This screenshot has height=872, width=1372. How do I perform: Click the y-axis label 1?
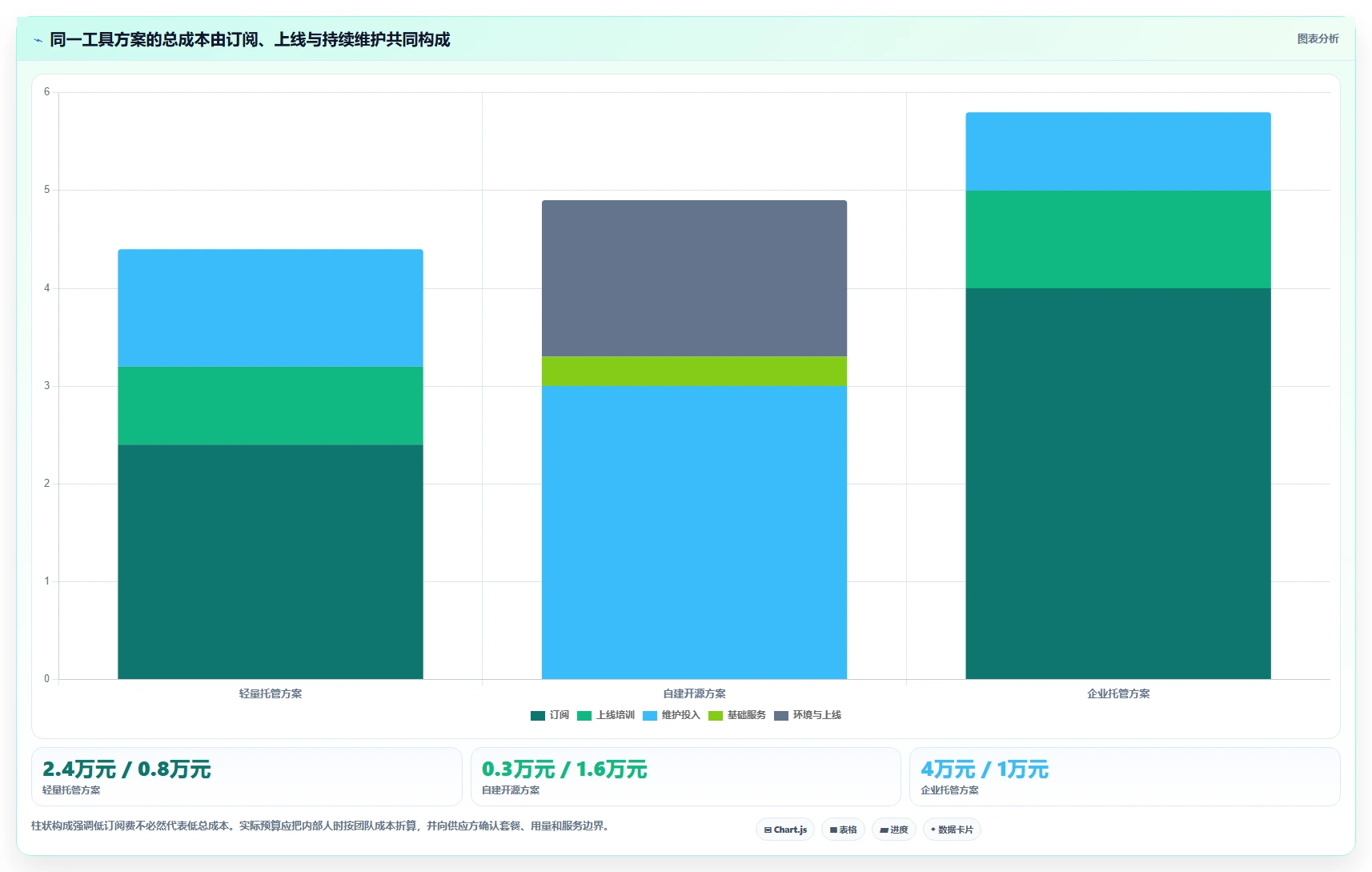pos(46,581)
